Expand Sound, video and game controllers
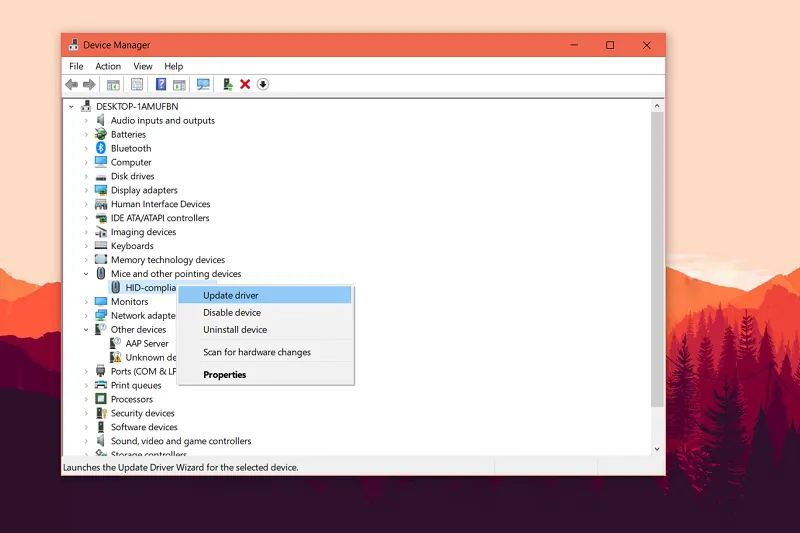The width and height of the screenshot is (800, 533). point(86,441)
